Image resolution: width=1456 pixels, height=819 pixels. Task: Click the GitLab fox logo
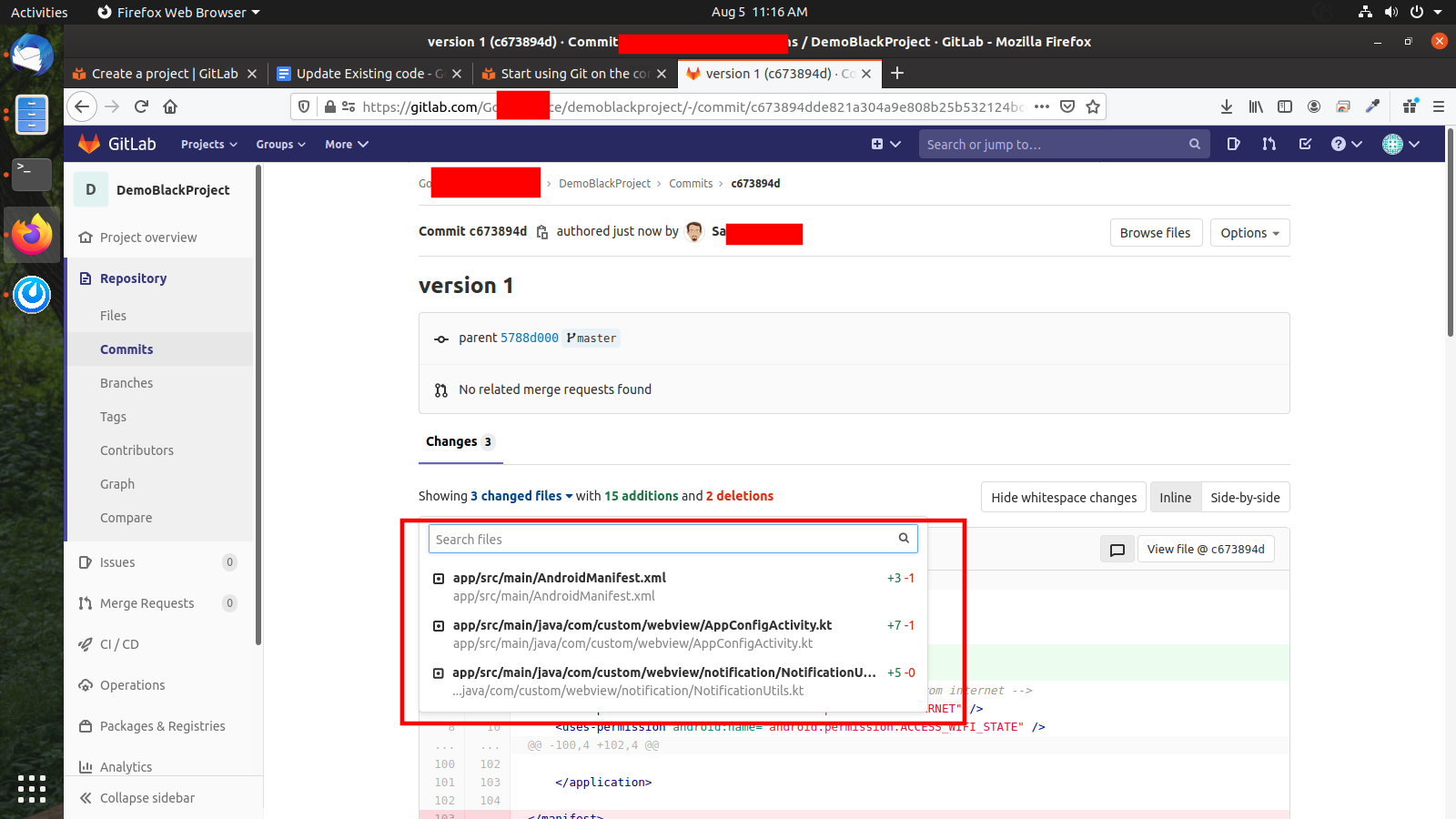89,144
